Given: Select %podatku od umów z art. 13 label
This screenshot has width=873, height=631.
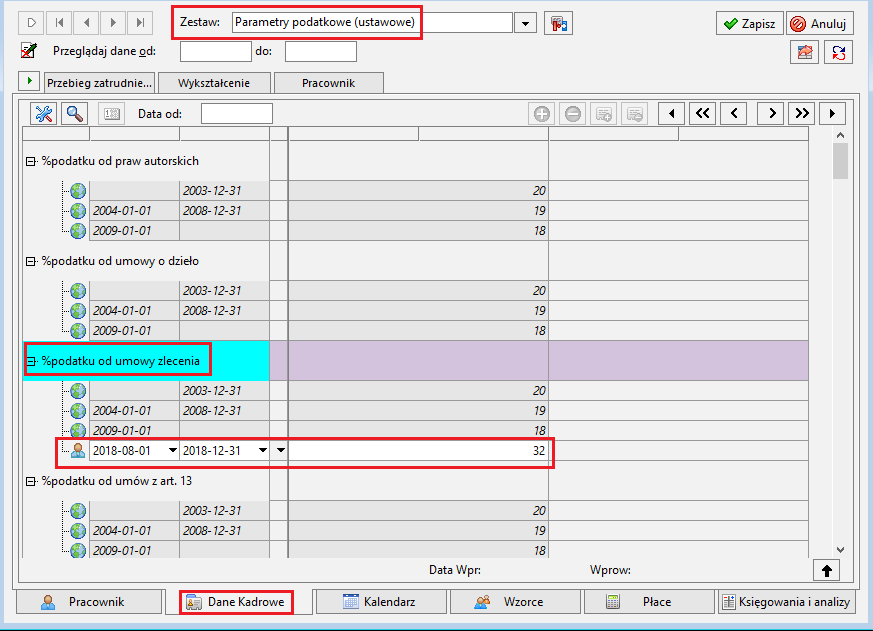Looking at the screenshot, I should click(x=116, y=481).
